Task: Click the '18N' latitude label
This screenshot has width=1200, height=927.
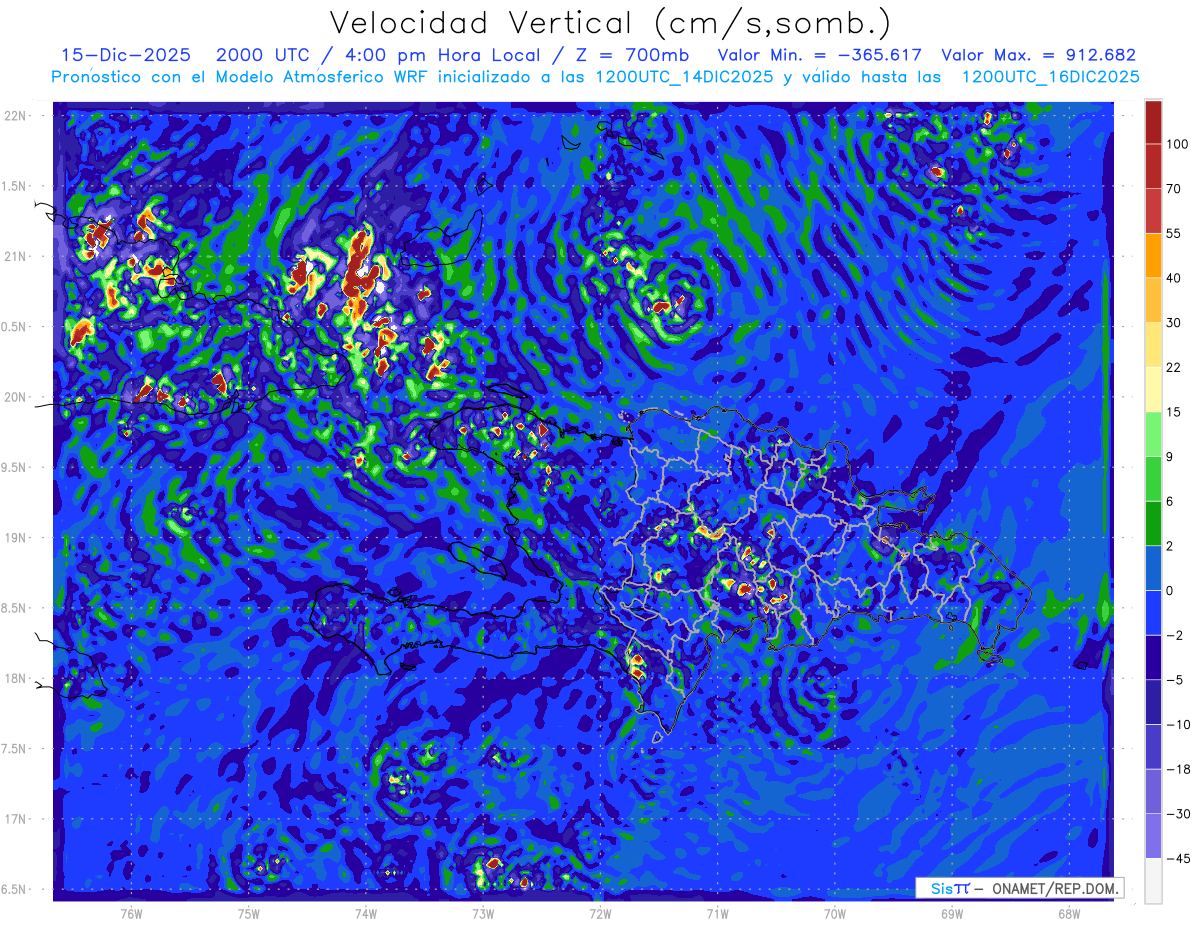Action: pos(17,678)
